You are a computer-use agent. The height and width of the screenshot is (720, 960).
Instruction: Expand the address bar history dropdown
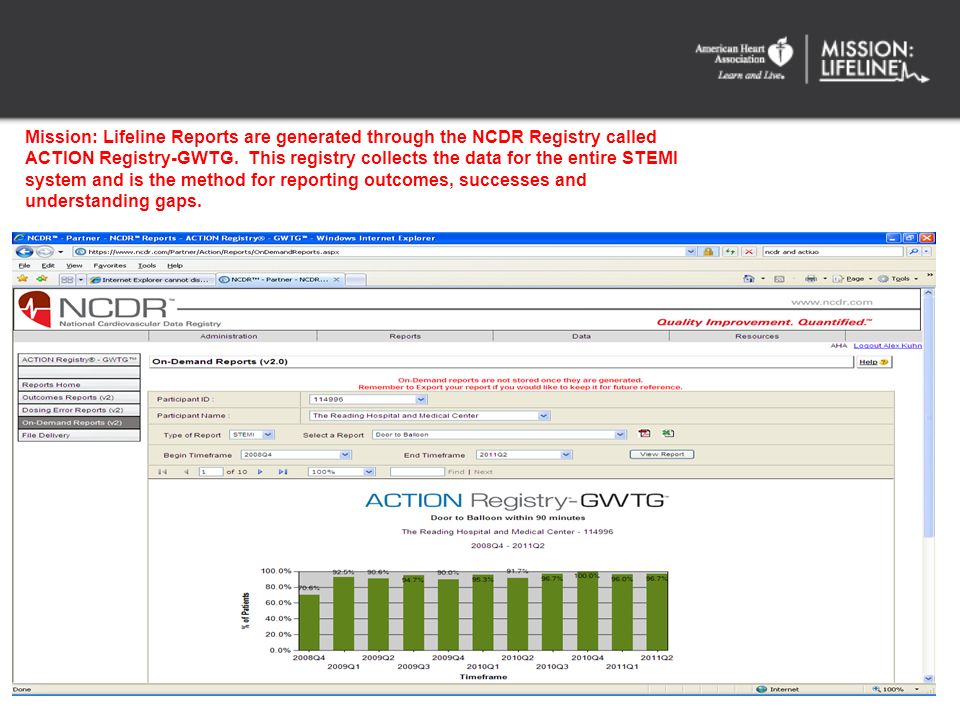(691, 252)
